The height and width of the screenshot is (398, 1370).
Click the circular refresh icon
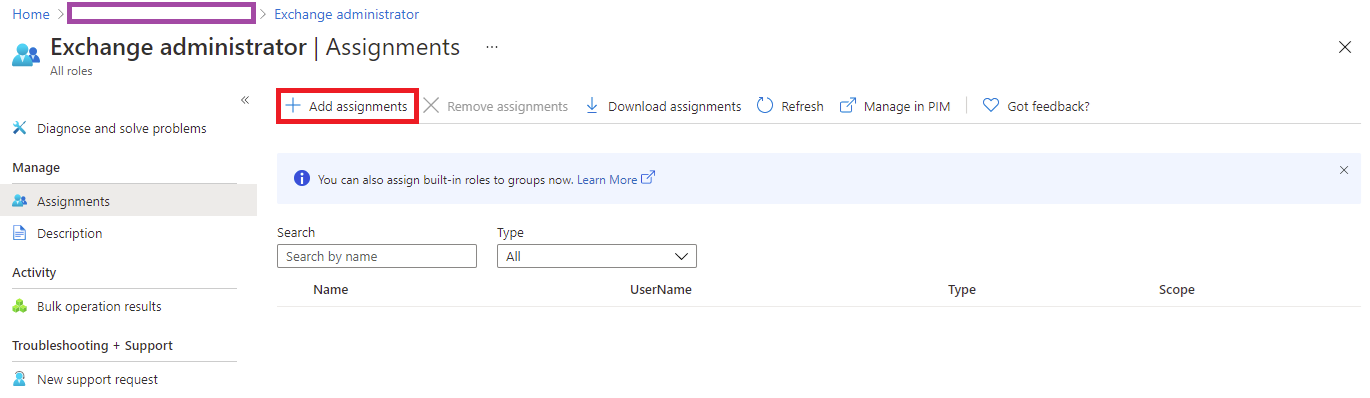click(x=765, y=105)
